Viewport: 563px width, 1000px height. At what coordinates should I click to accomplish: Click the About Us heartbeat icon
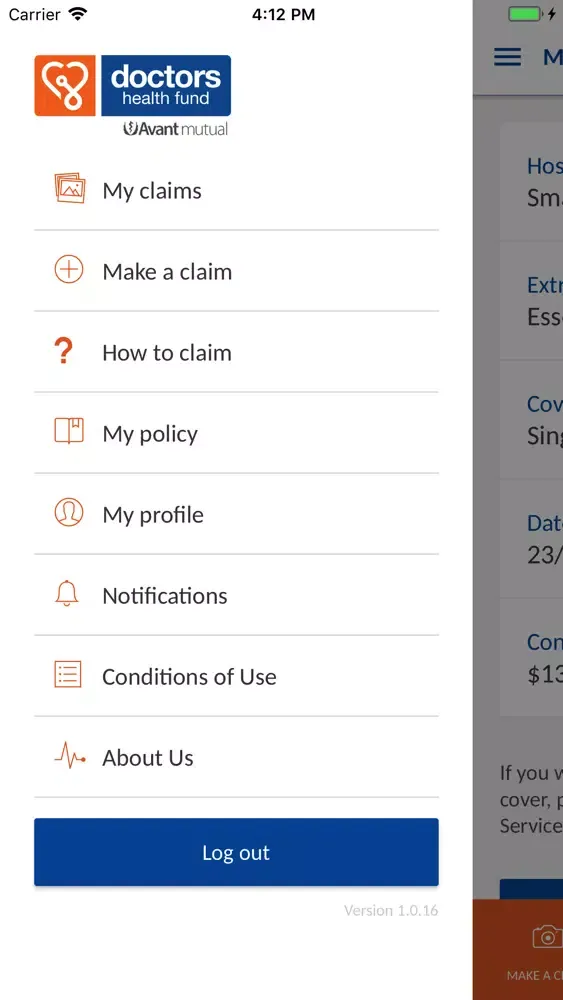pyautogui.click(x=69, y=757)
